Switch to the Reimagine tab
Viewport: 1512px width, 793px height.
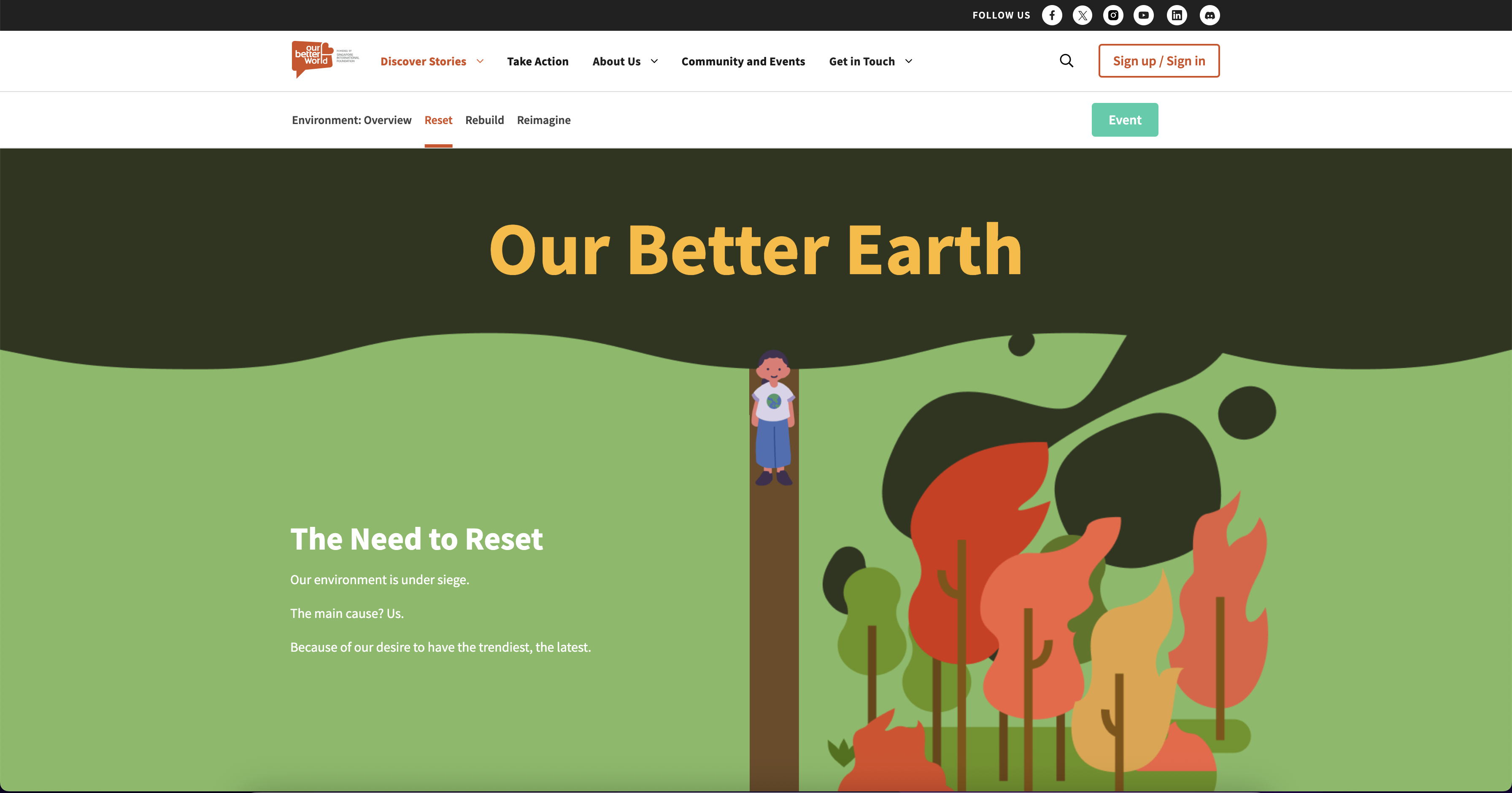(543, 120)
